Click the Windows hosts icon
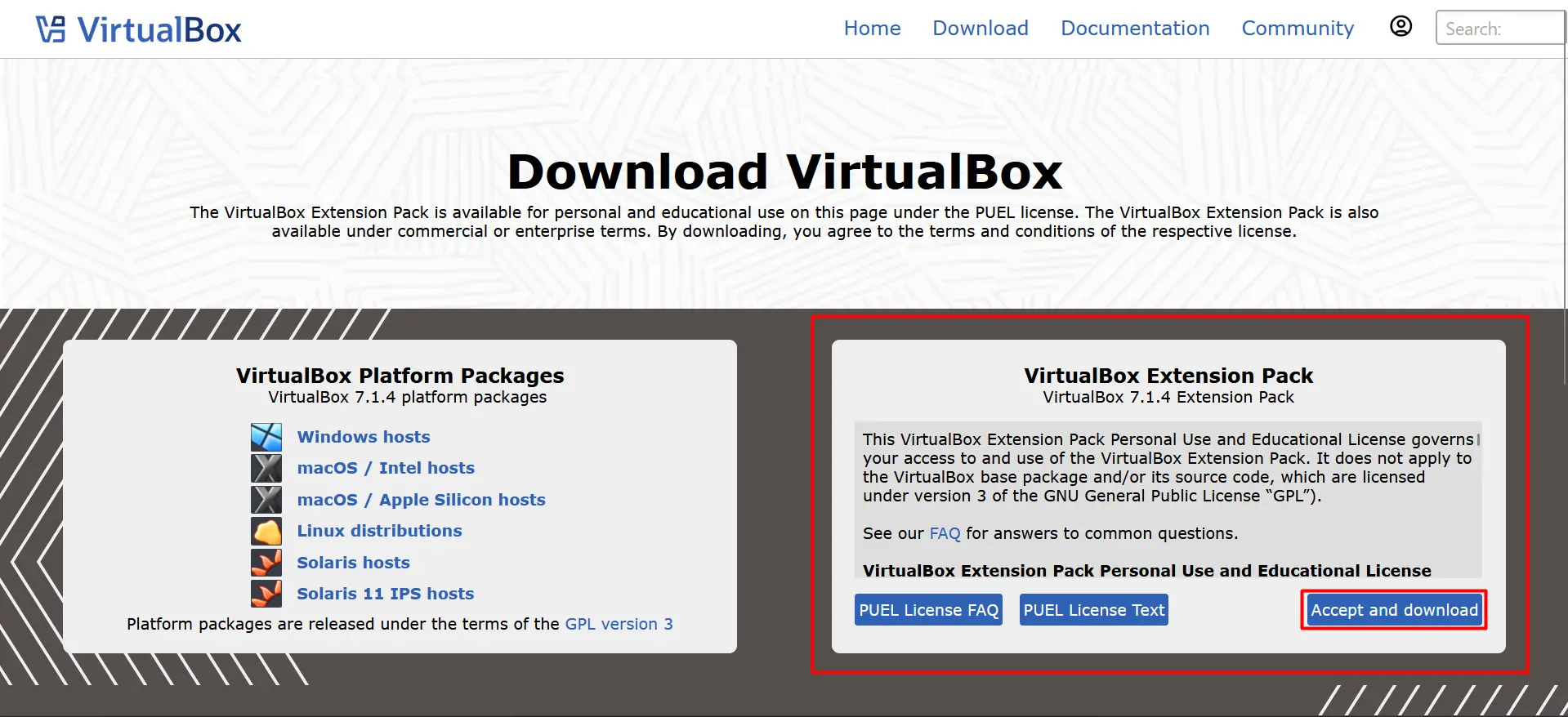The height and width of the screenshot is (717, 1568). (266, 437)
